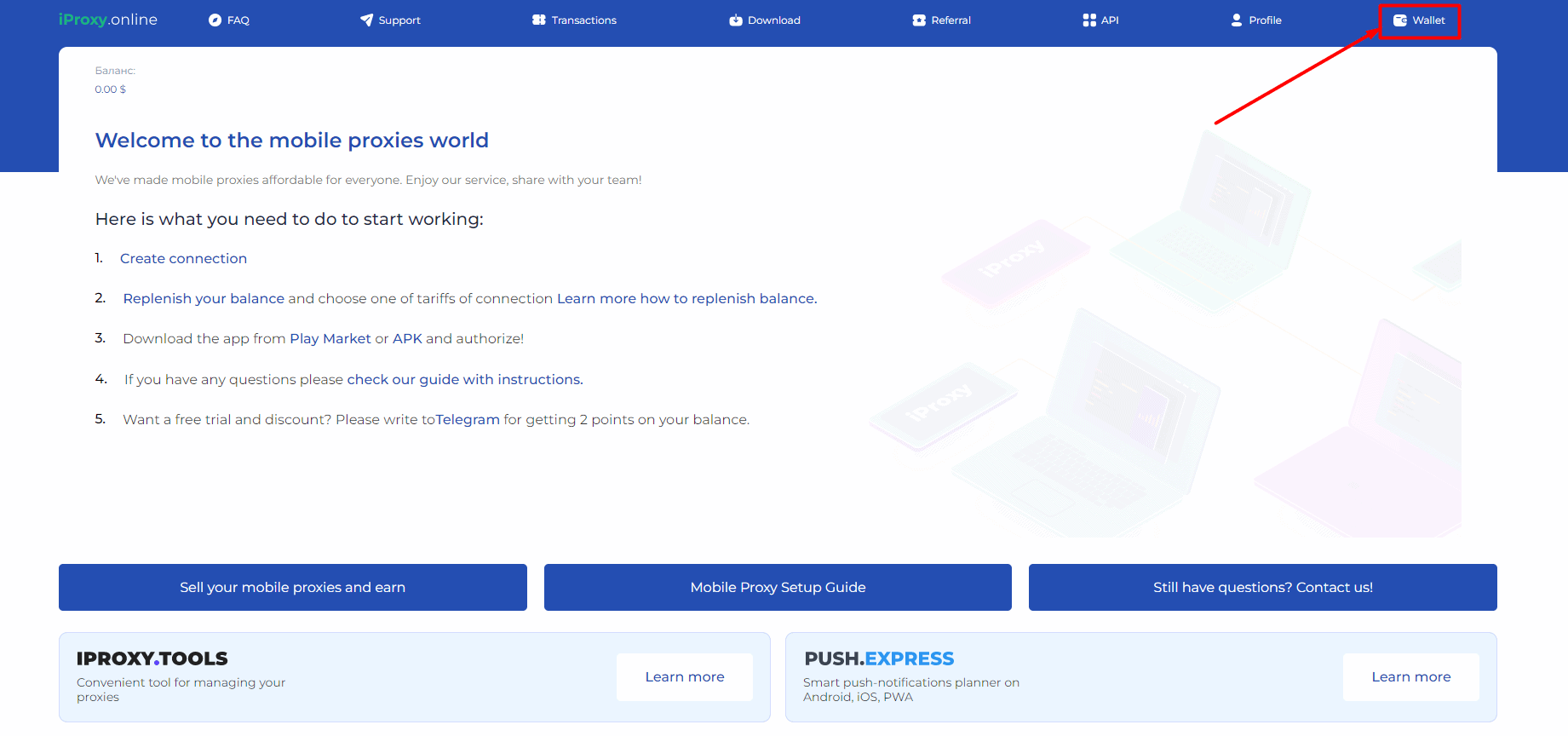
Task: Click the API grid icon
Action: click(1089, 20)
